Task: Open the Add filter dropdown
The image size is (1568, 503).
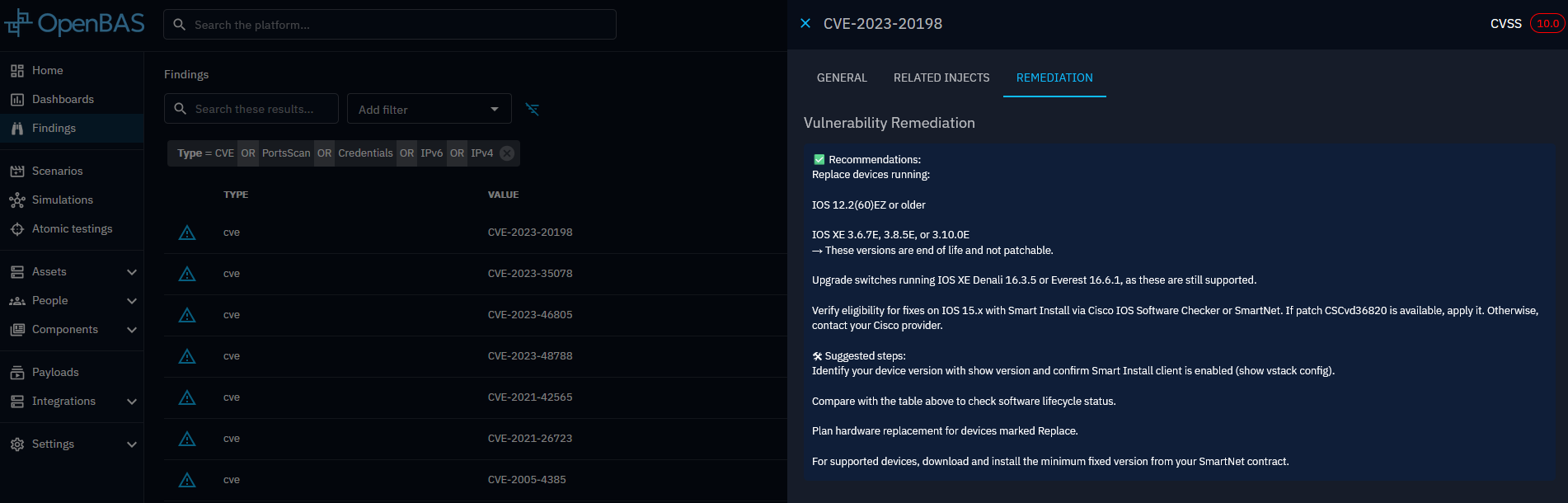Action: click(429, 110)
